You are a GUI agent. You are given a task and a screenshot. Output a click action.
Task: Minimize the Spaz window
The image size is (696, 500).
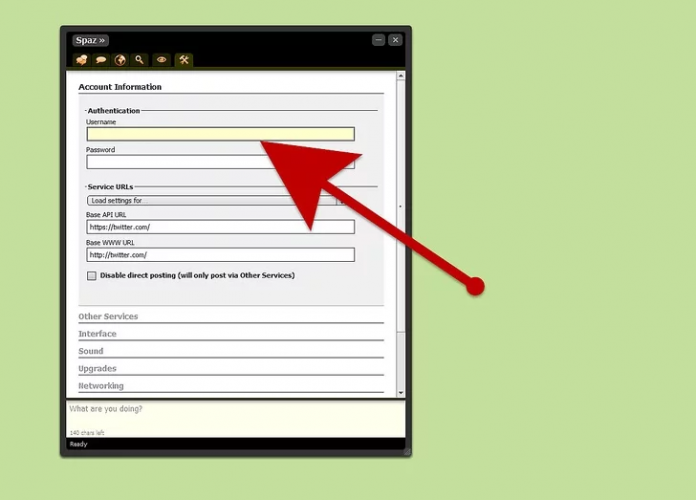tap(378, 40)
